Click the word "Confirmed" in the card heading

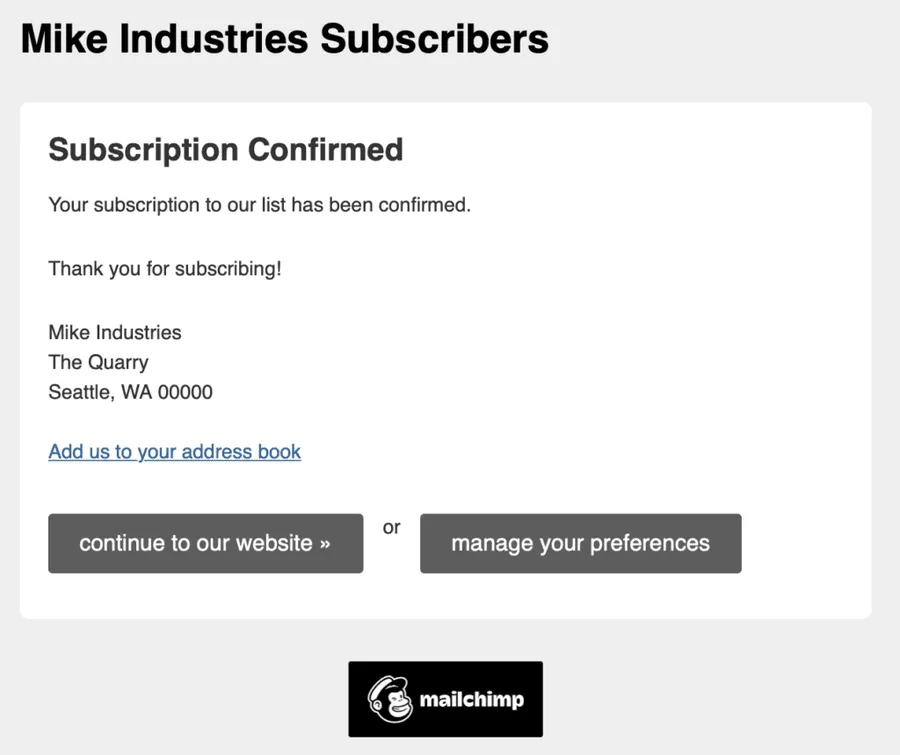326,149
